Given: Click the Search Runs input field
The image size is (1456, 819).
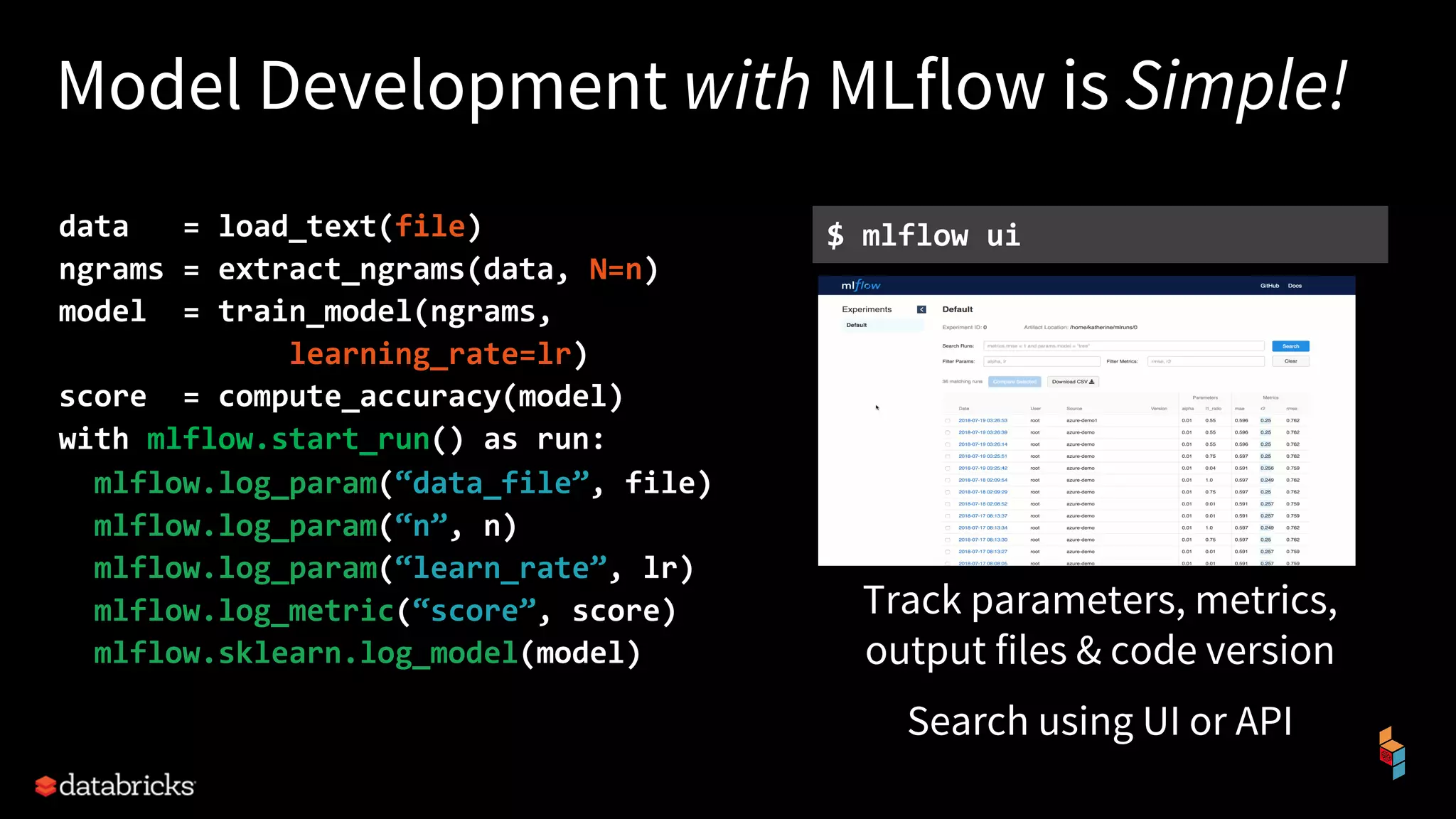Looking at the screenshot, I should (1123, 346).
